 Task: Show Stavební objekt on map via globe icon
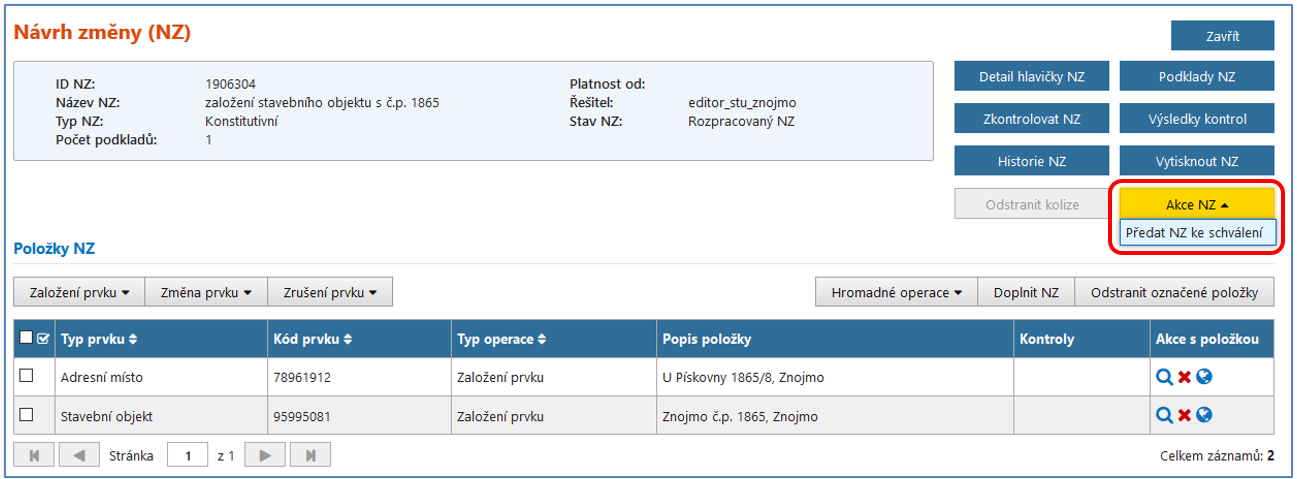1204,415
